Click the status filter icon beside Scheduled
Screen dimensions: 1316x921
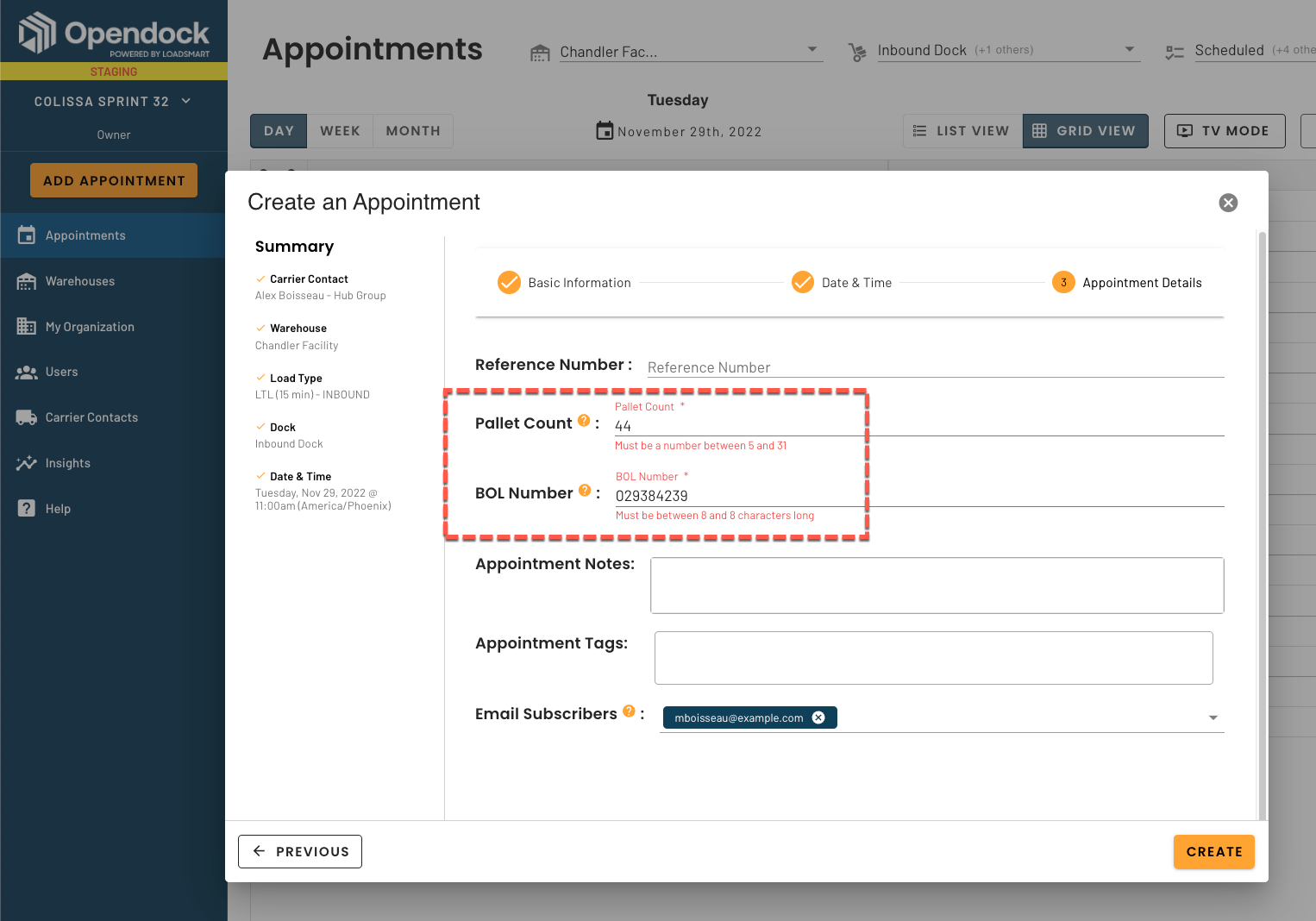click(x=1175, y=52)
